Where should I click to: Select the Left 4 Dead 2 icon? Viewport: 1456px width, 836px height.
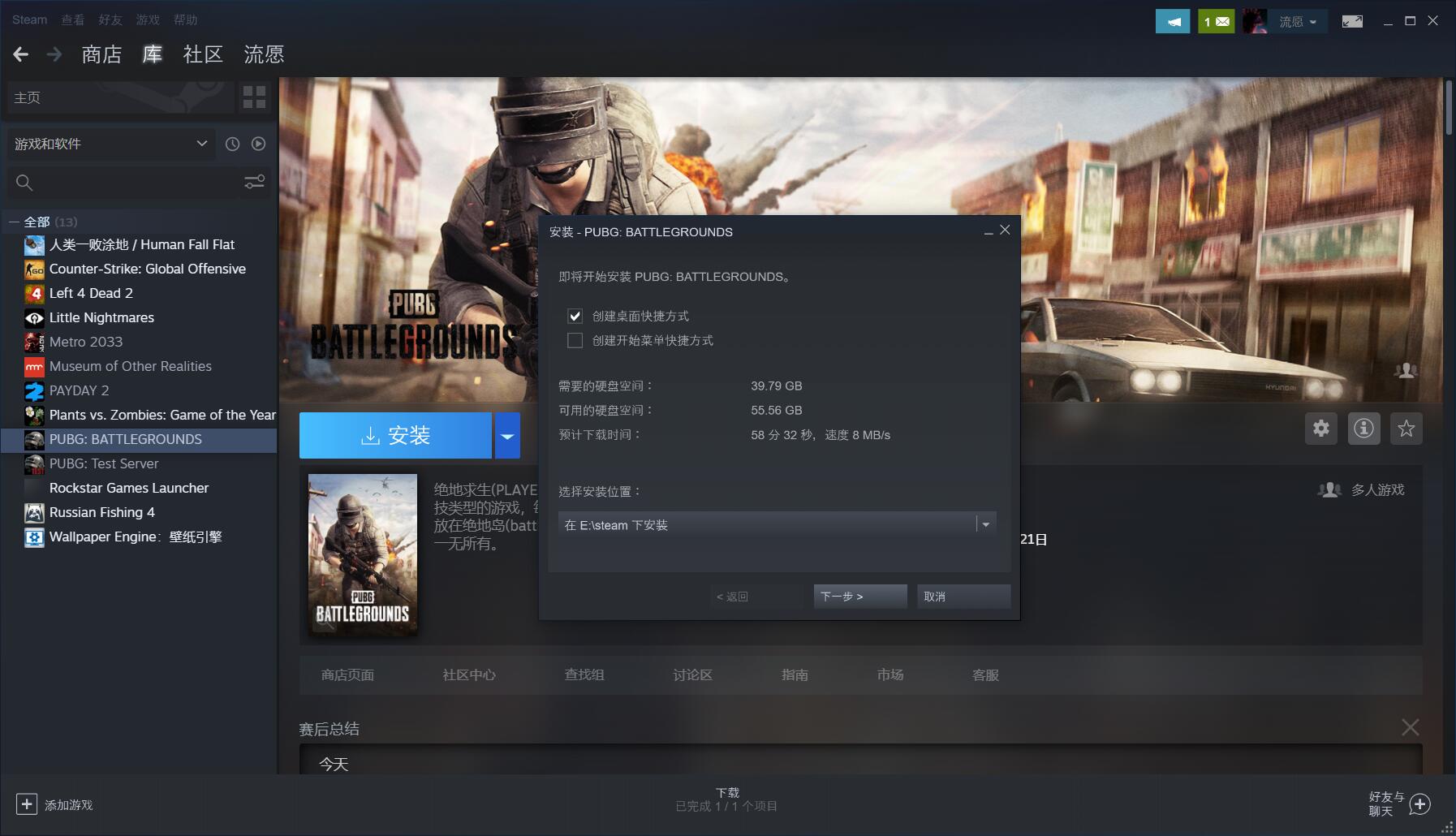click(x=34, y=293)
